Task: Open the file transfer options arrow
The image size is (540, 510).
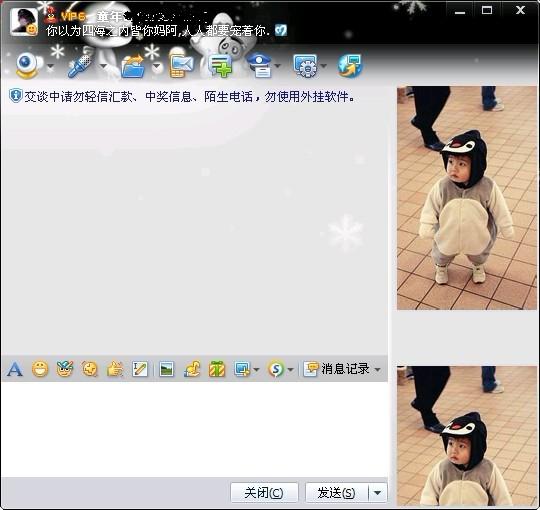Action: point(157,66)
